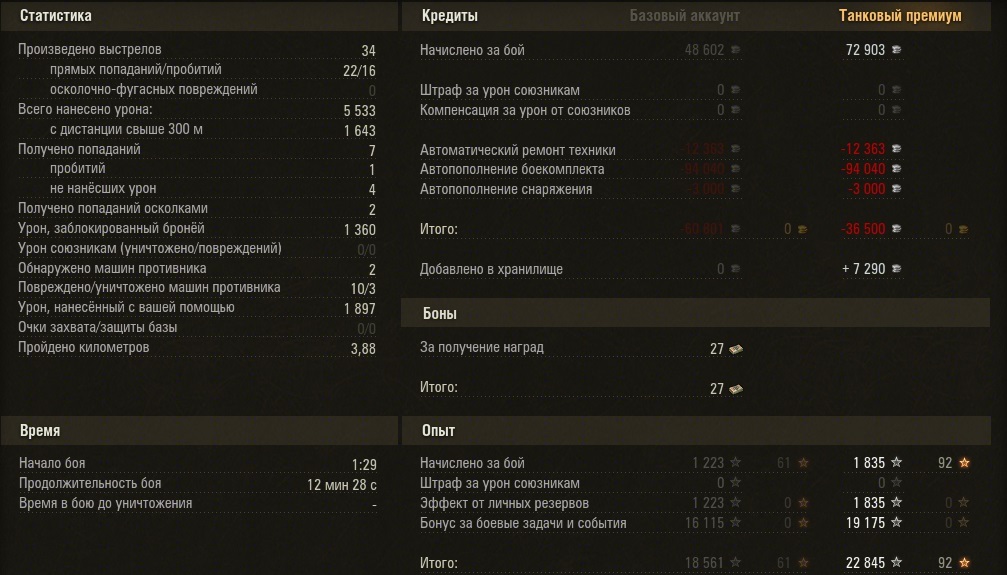Click credits icon beside +7 290 storage value
1007x575 pixels.
(896, 269)
